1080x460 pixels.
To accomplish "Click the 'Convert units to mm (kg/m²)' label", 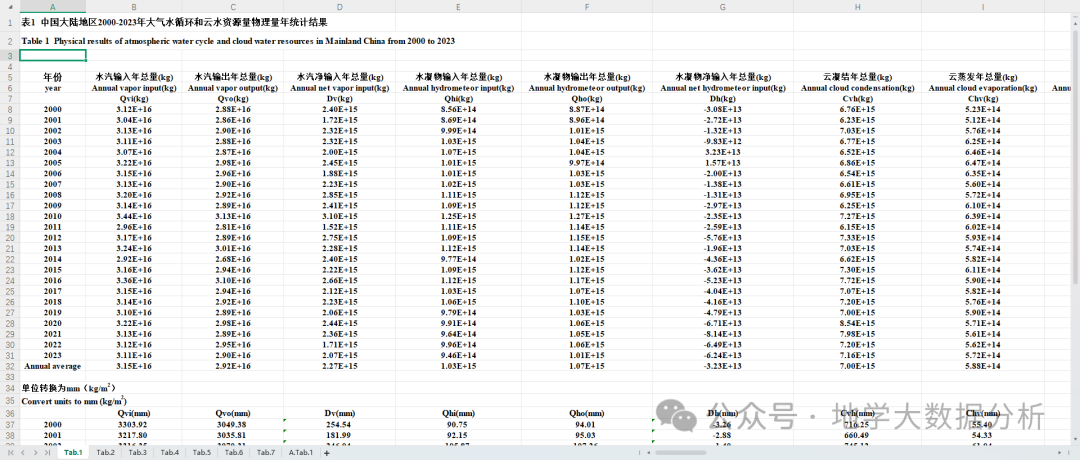I will point(74,400).
